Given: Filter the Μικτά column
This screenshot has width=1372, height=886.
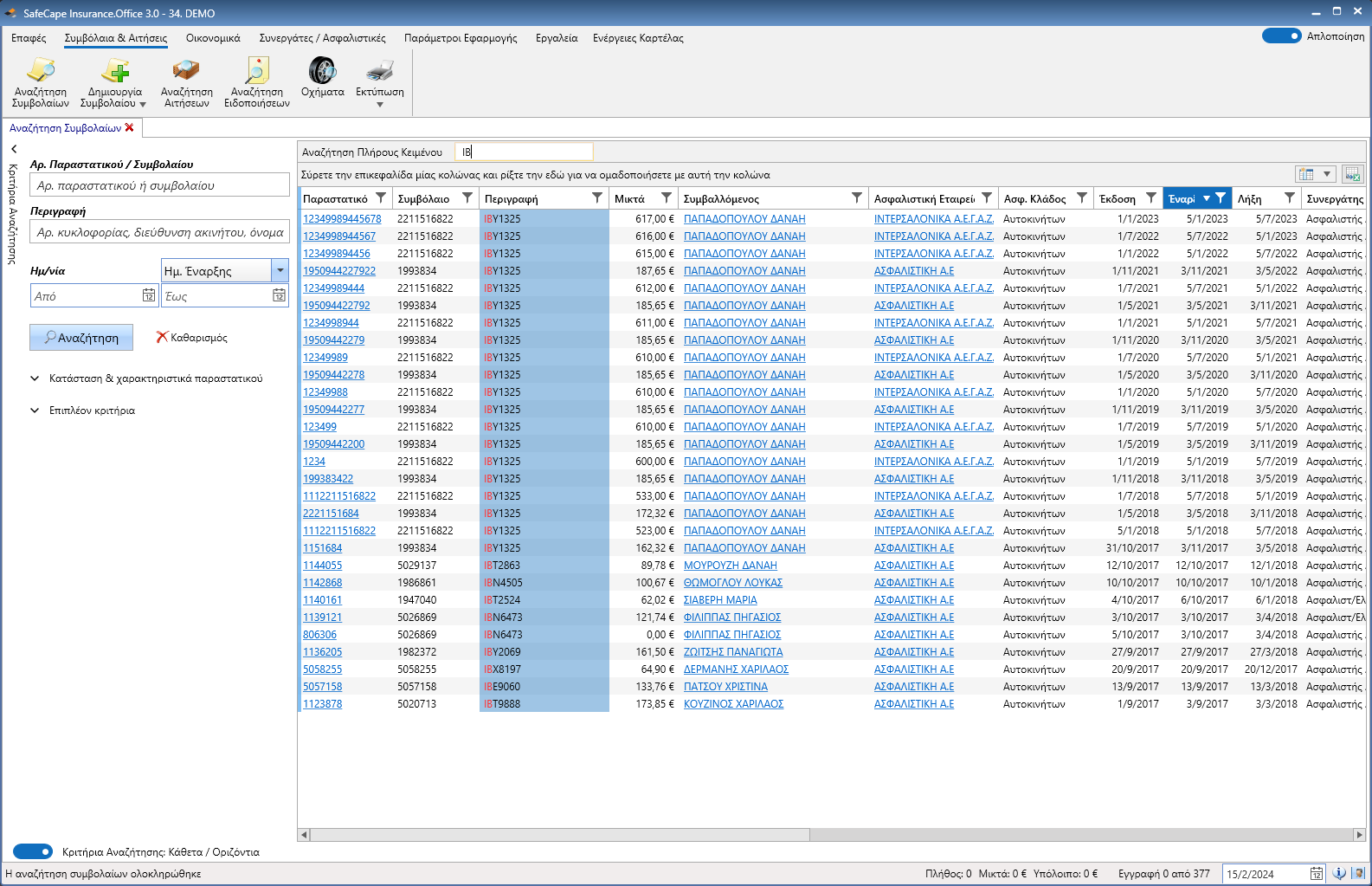Looking at the screenshot, I should click(667, 198).
